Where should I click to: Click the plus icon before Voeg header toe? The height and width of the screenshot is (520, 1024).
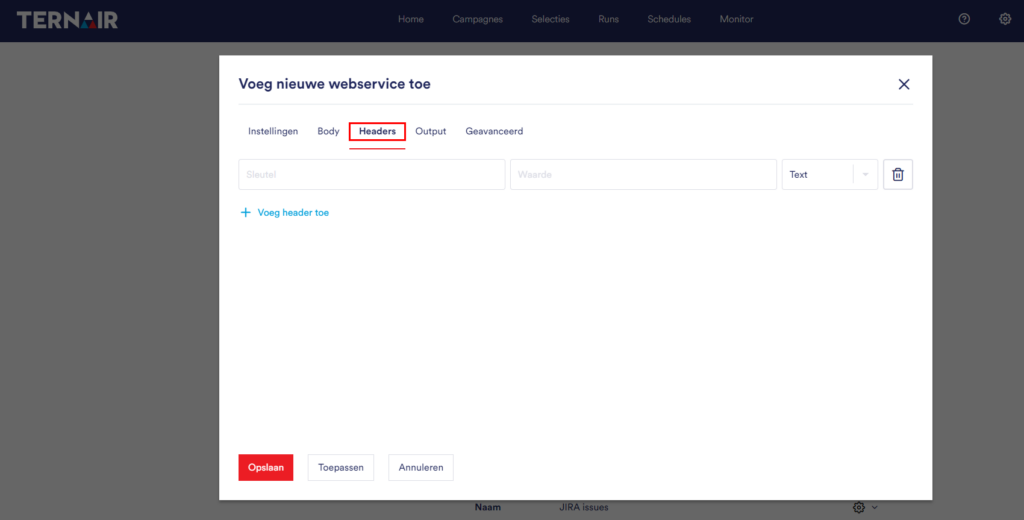[x=246, y=212]
